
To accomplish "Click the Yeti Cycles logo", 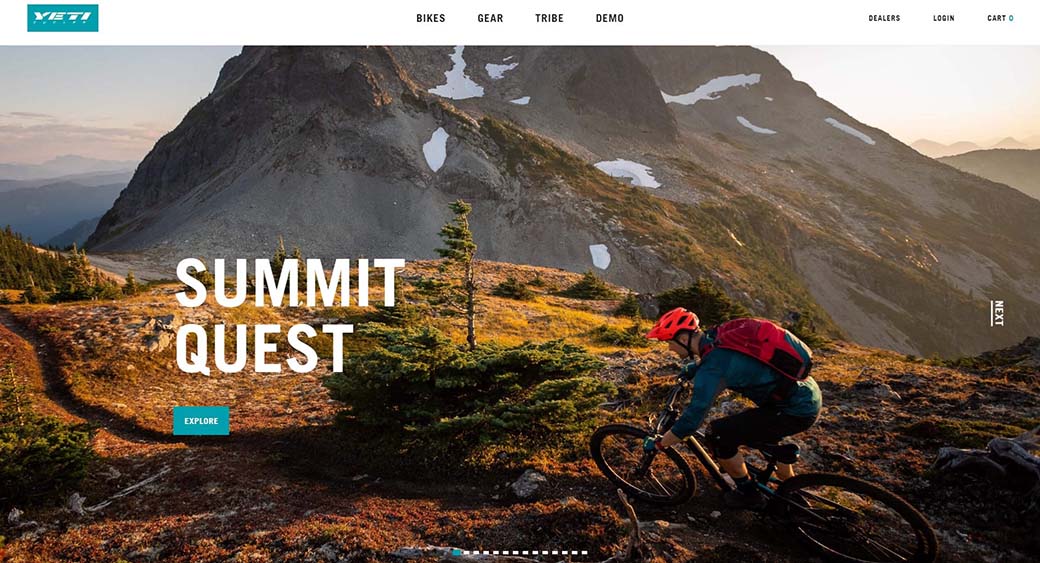I will point(62,18).
